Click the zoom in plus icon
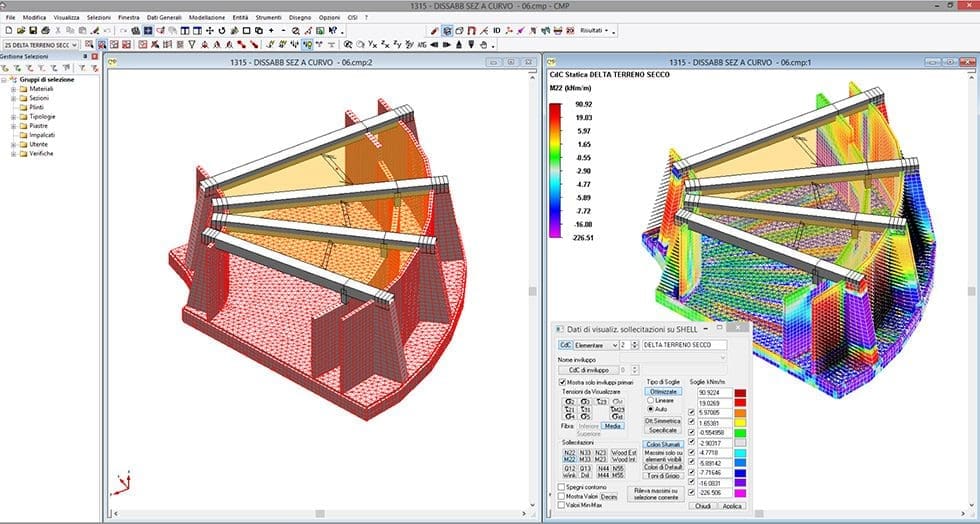The image size is (980, 524). click(270, 31)
